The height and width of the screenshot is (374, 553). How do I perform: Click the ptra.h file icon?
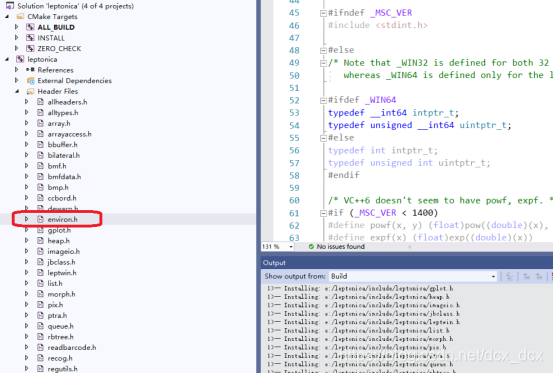pyautogui.click(x=41, y=315)
